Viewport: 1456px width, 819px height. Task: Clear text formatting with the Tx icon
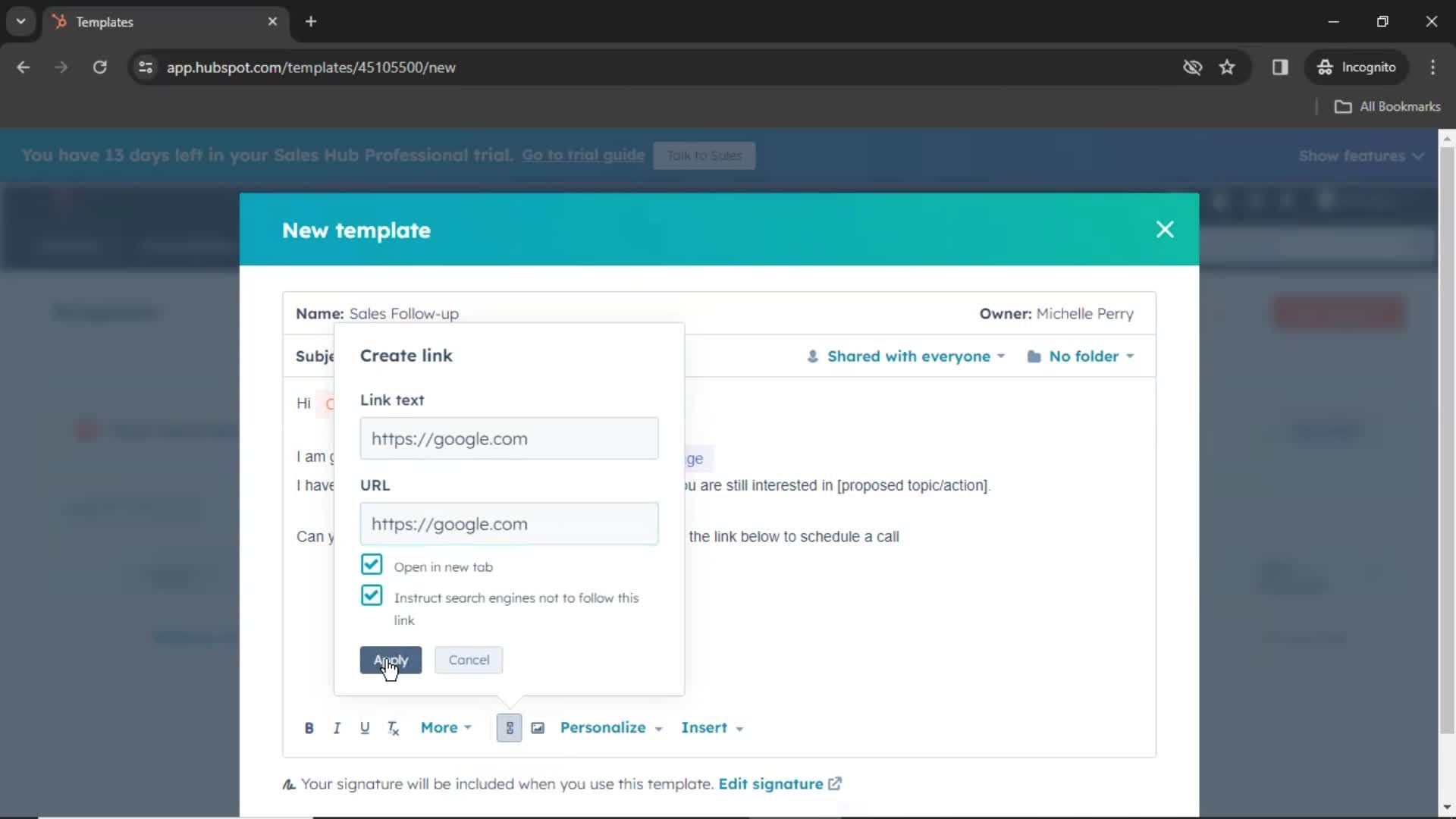click(393, 728)
